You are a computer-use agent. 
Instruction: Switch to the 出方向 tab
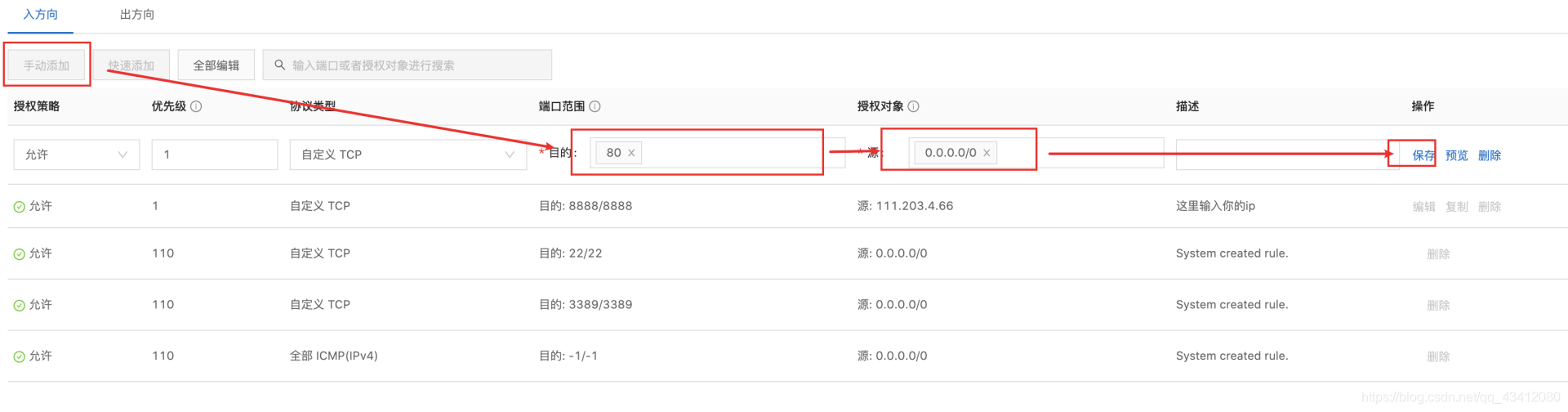(136, 15)
